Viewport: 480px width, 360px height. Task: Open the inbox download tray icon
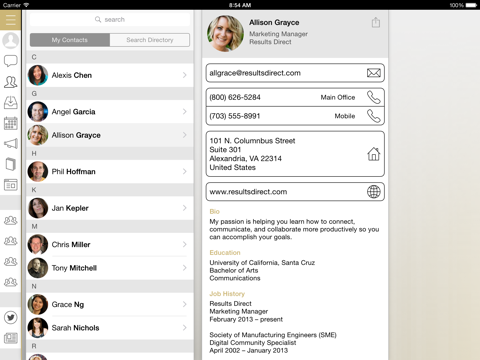click(11, 102)
